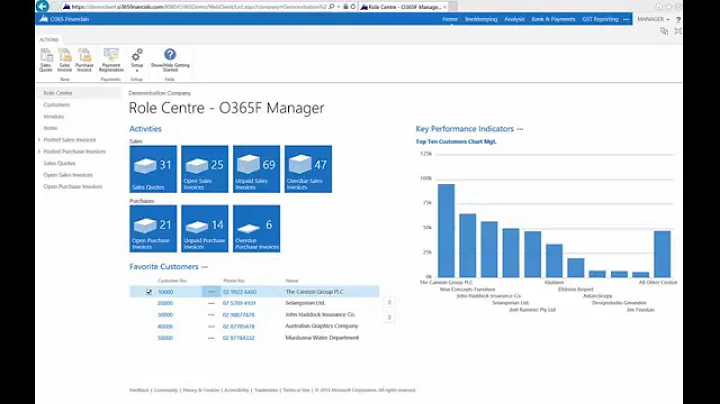Screen dimensions: 720x404
Task: Toggle the checkbox on customer 10000 row
Action: [149, 292]
